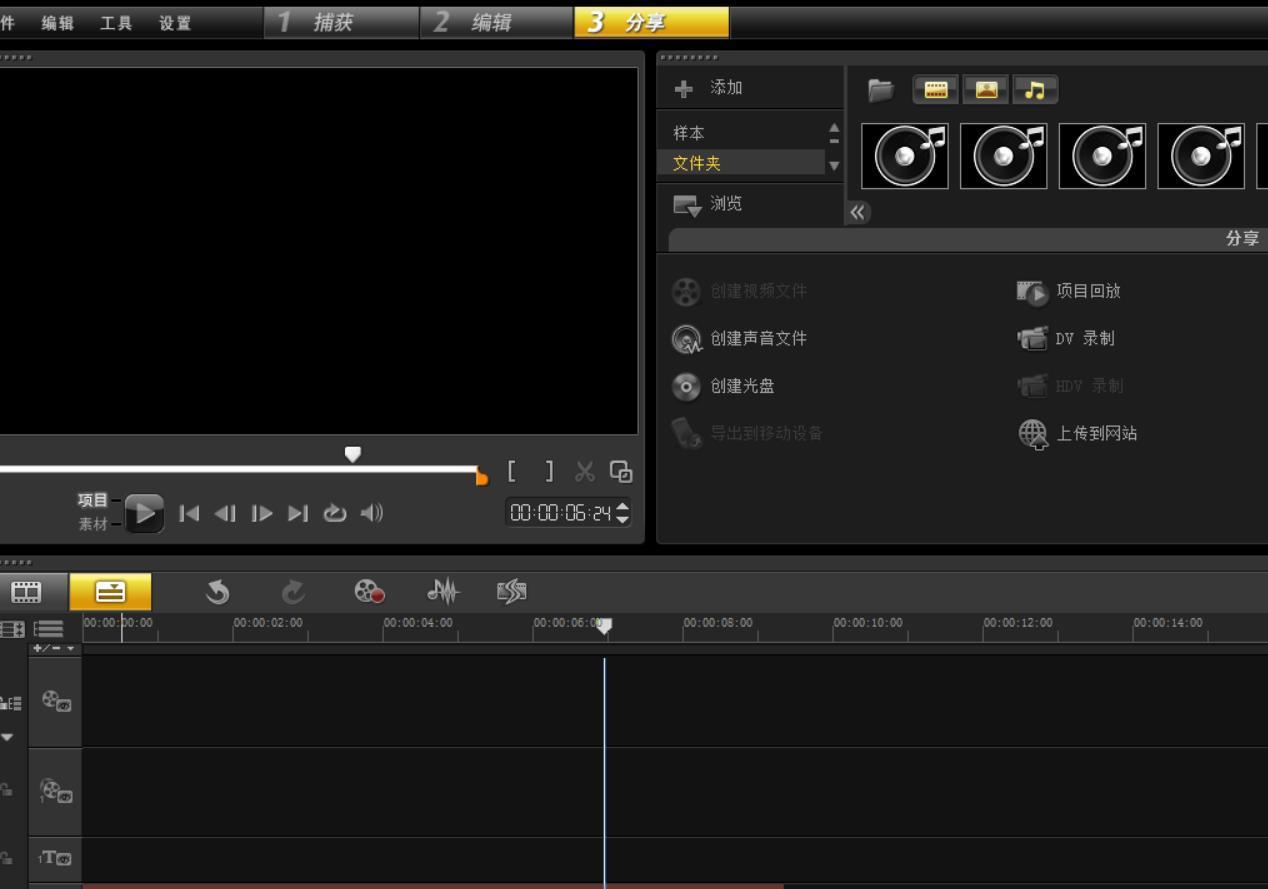The height and width of the screenshot is (889, 1268).
Task: Click 上传到网站 option
Action: tap(1077, 434)
